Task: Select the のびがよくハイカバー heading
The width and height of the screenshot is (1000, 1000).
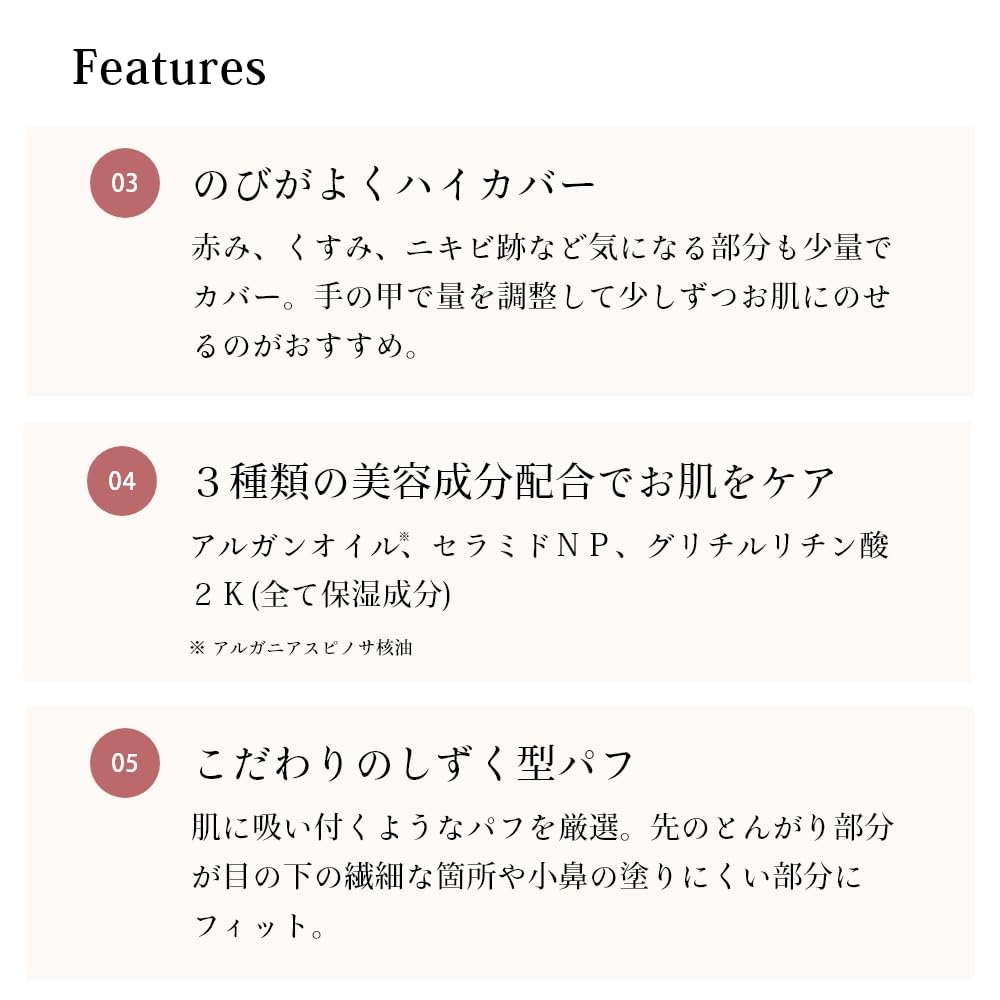Action: (x=394, y=186)
